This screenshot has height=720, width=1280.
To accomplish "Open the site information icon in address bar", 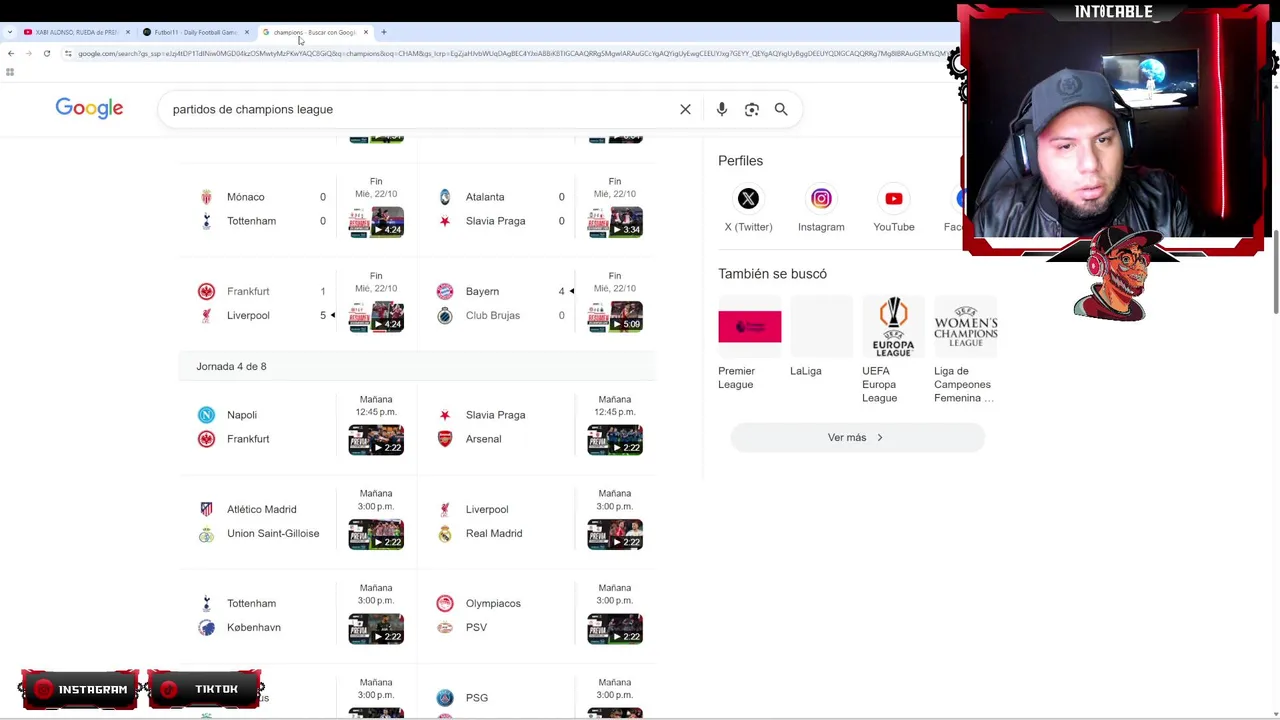I will coord(68,53).
